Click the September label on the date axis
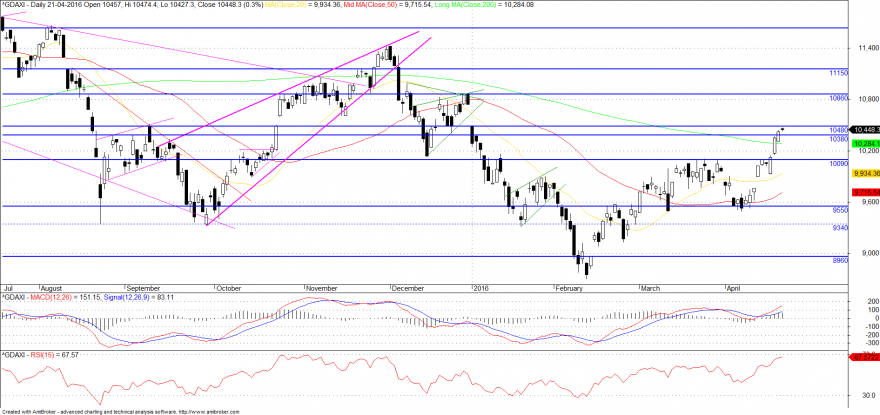Image resolution: width=880 pixels, height=415 pixels. [144, 288]
